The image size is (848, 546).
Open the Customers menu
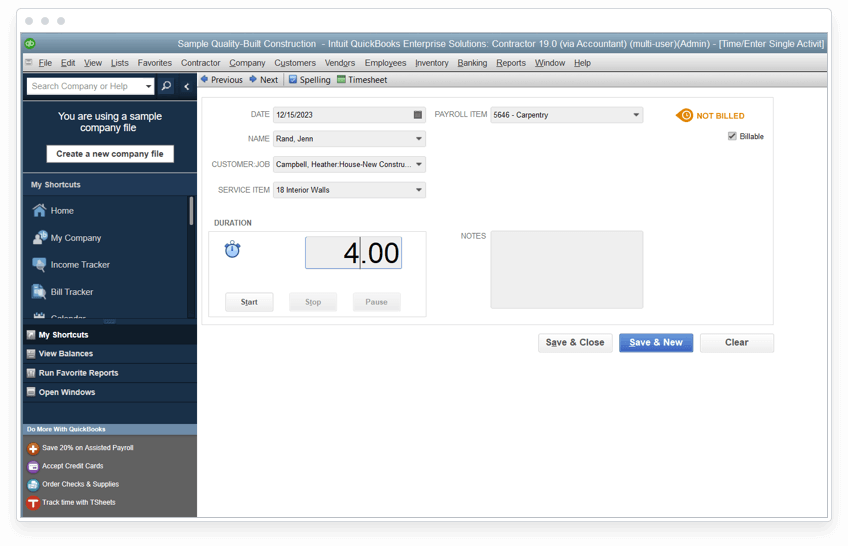295,63
